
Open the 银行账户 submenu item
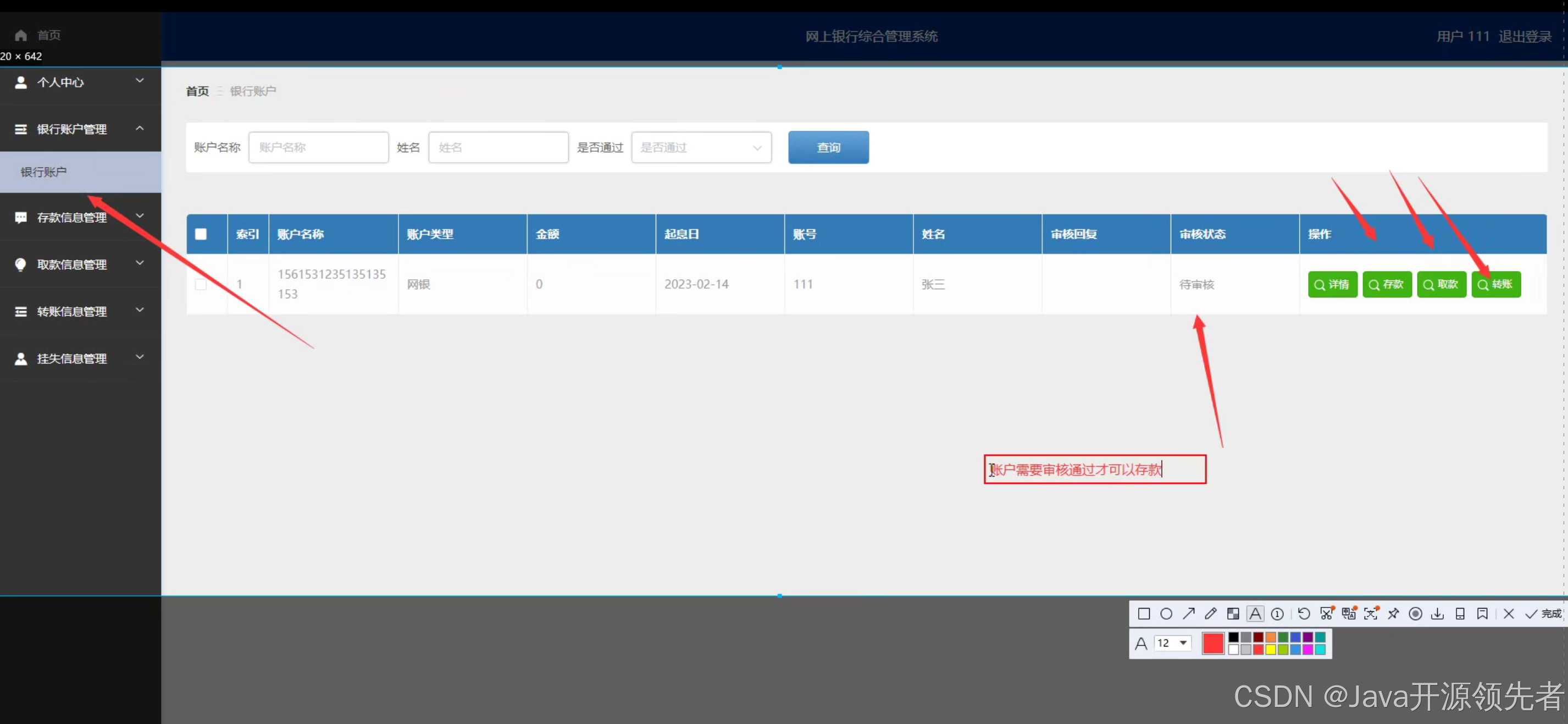click(44, 172)
